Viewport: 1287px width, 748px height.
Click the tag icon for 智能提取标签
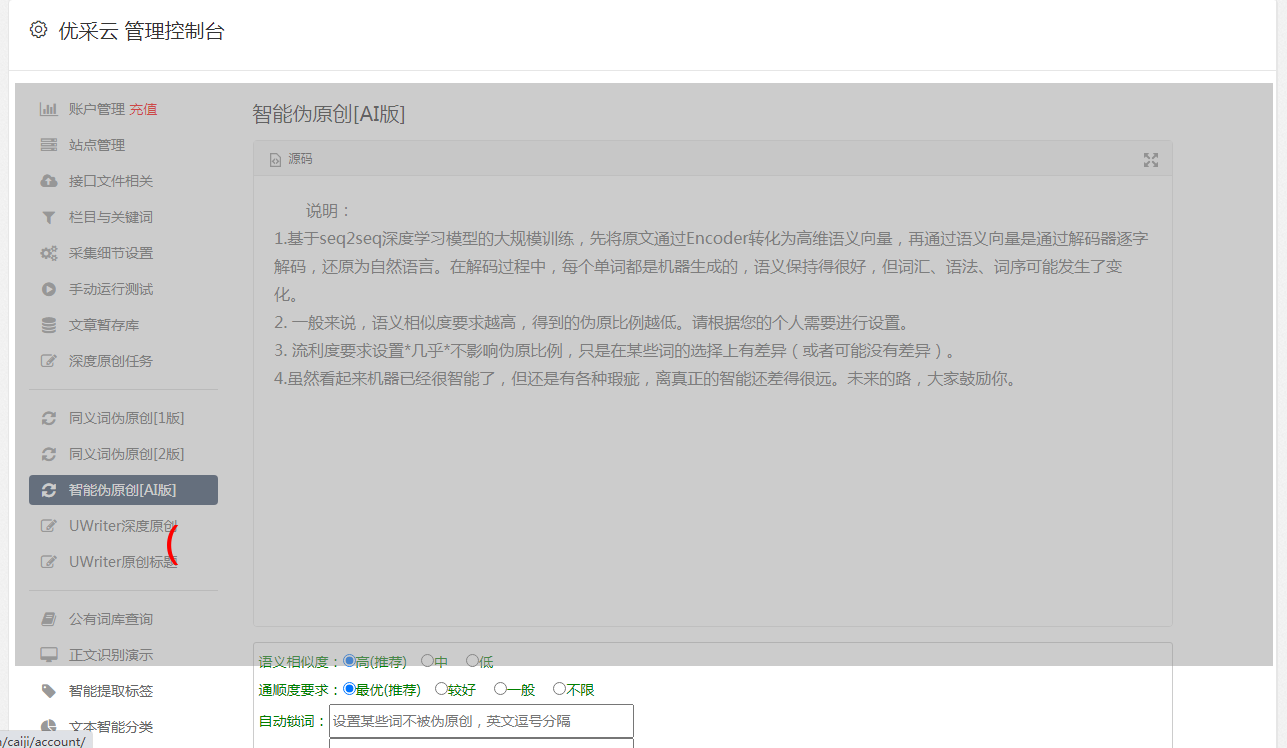pyautogui.click(x=48, y=691)
